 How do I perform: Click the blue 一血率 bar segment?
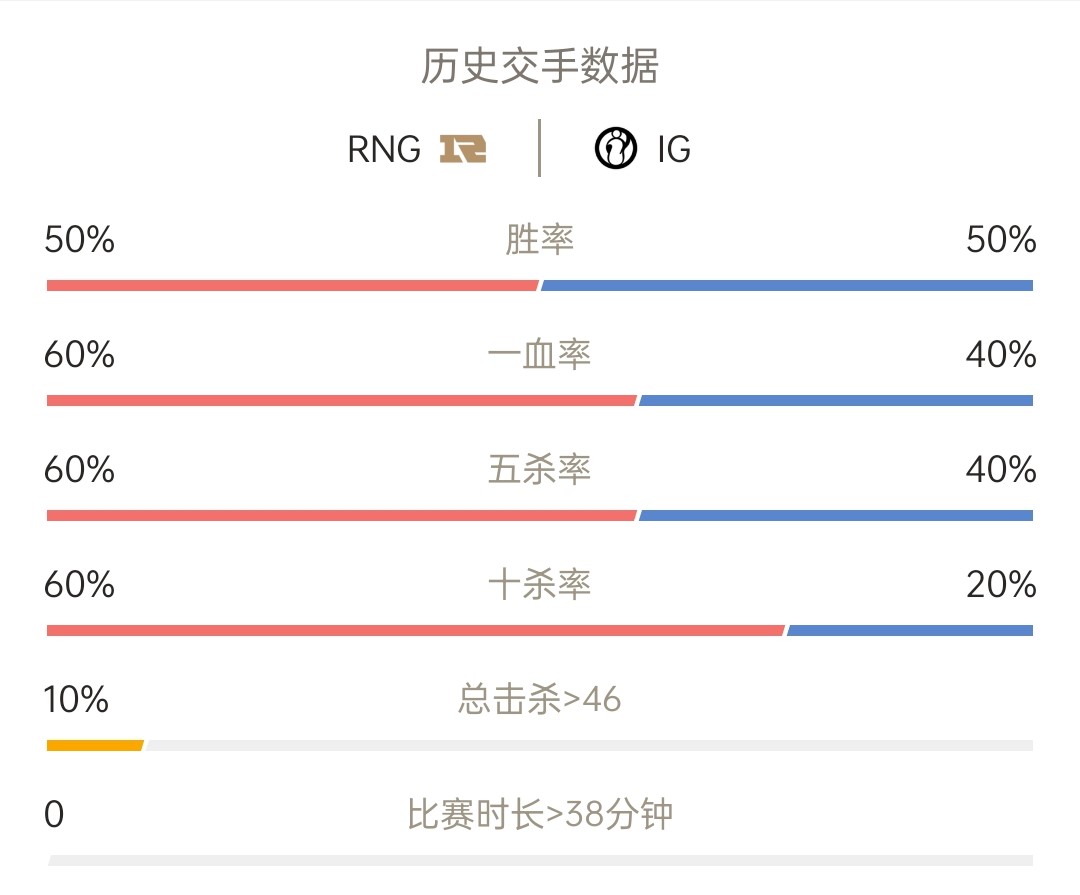[x=835, y=400]
